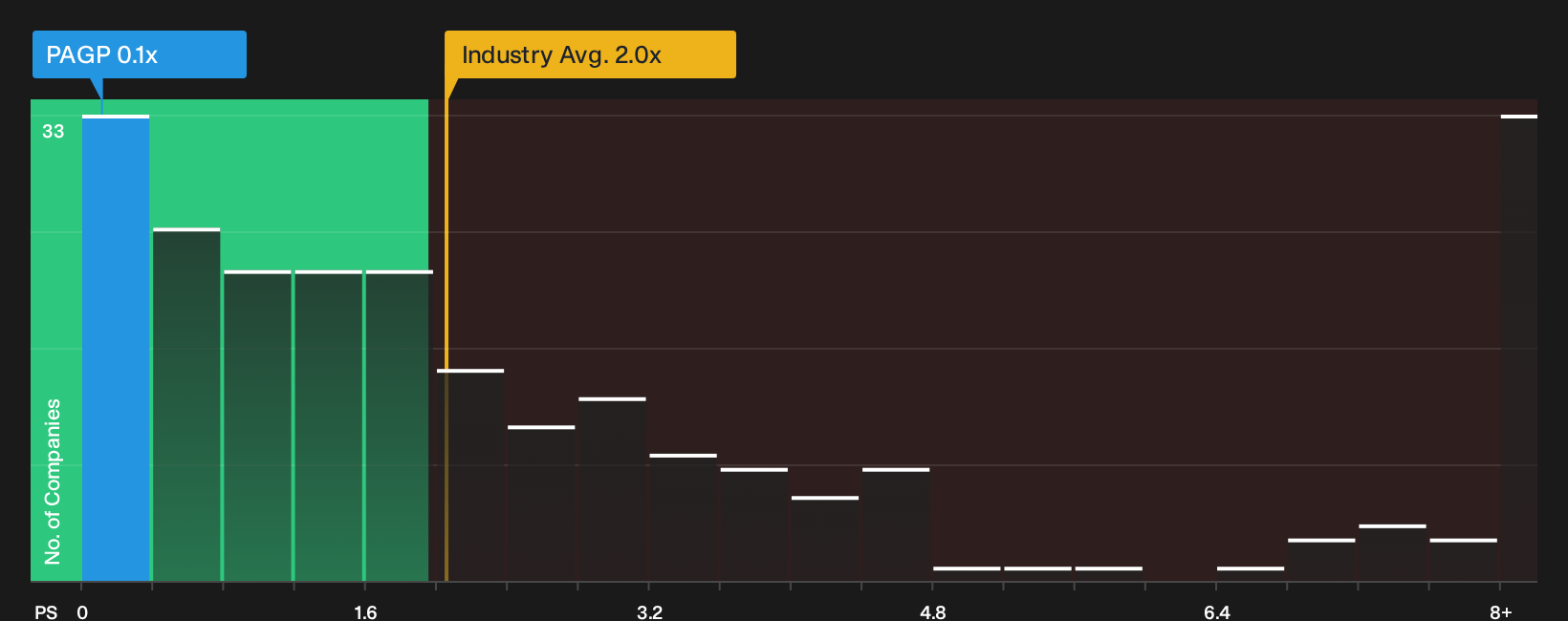
Task: Select the second tallest green bar
Action: 186,405
